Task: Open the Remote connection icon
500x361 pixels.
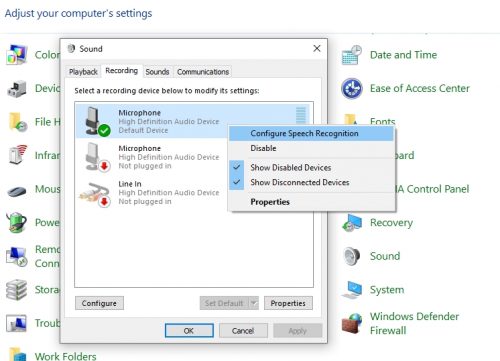Action: point(16,256)
